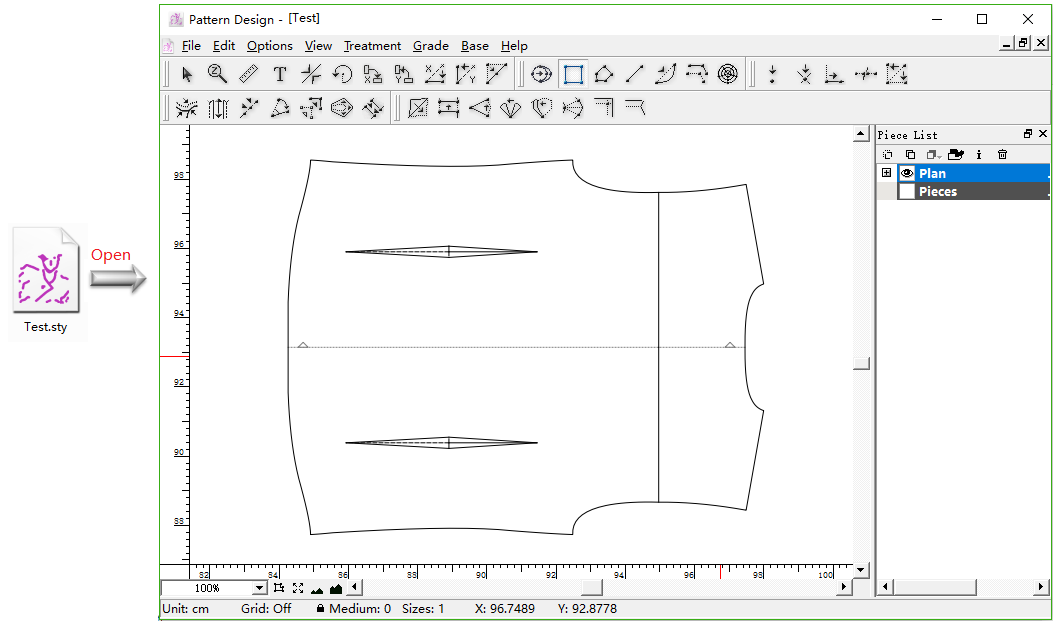Click the straight line drawing tool
This screenshot has width=1057, height=628.
tap(635, 74)
